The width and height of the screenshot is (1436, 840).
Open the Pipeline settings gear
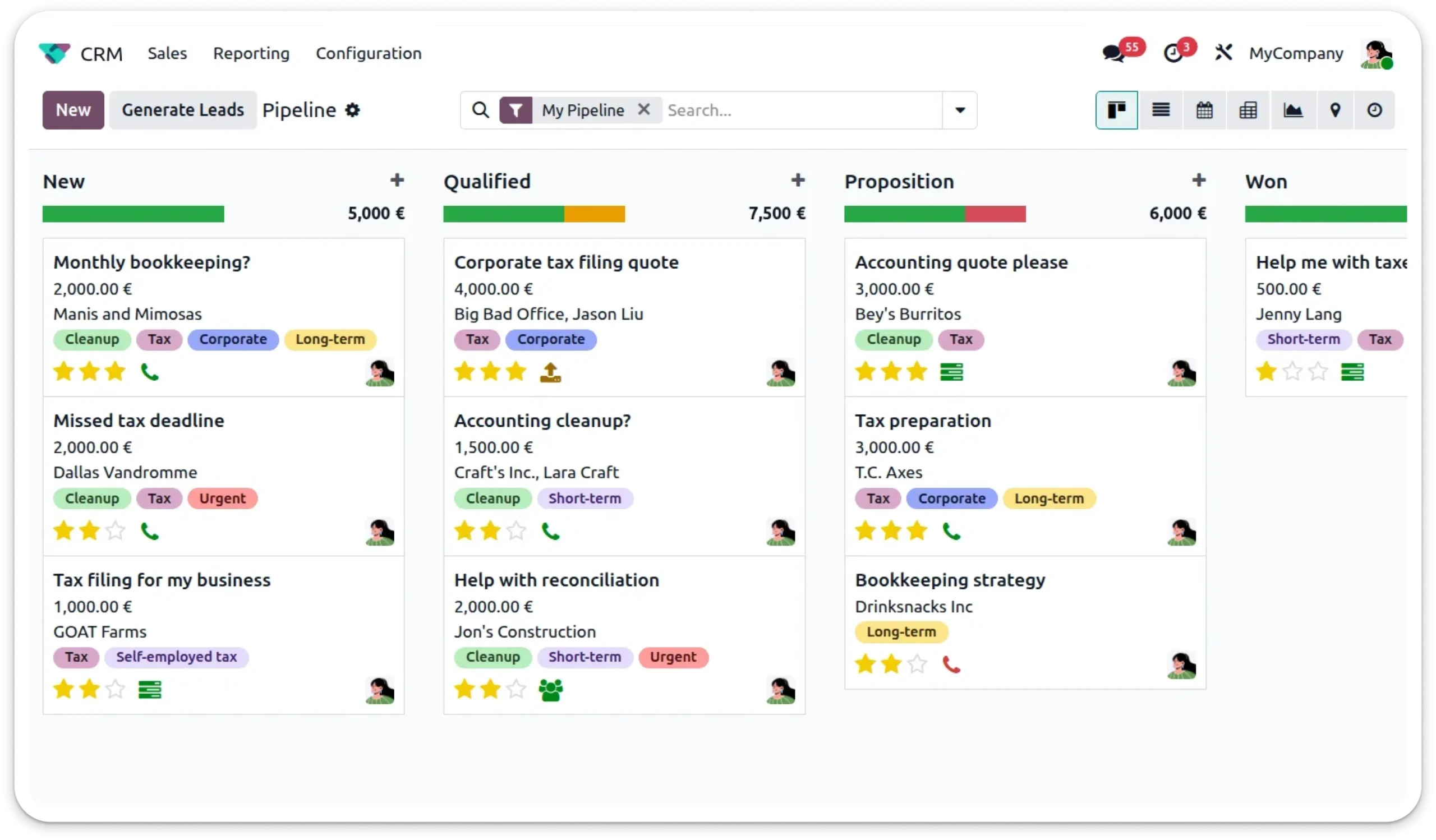tap(353, 110)
